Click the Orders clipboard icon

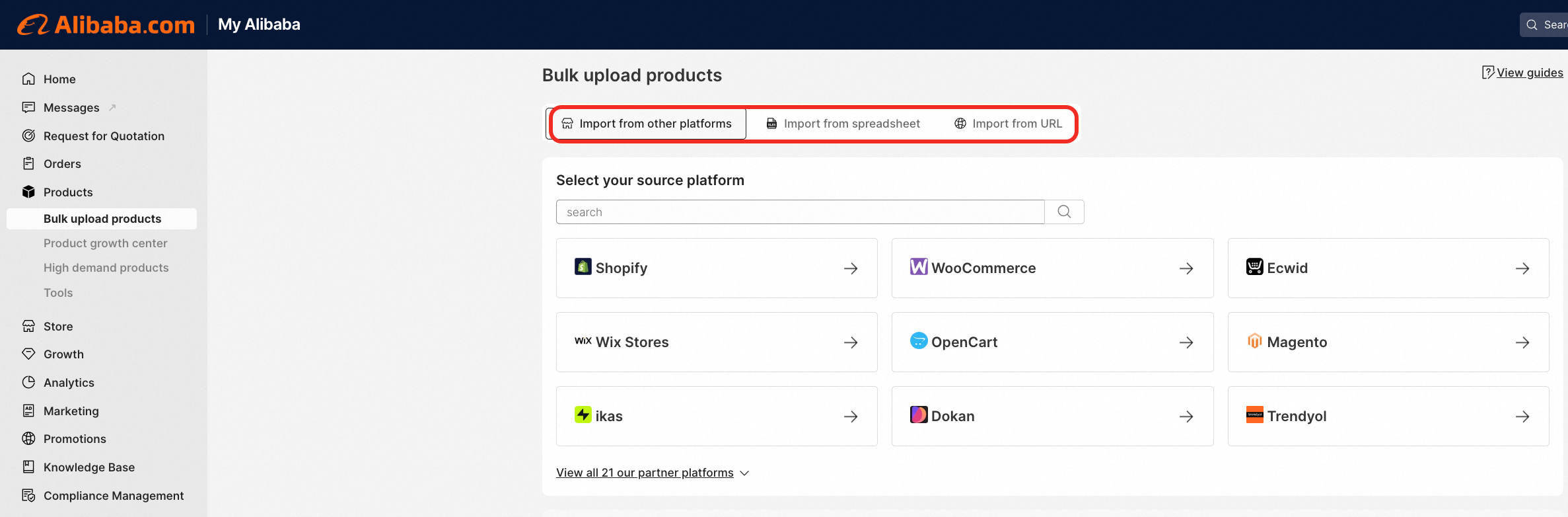point(28,163)
